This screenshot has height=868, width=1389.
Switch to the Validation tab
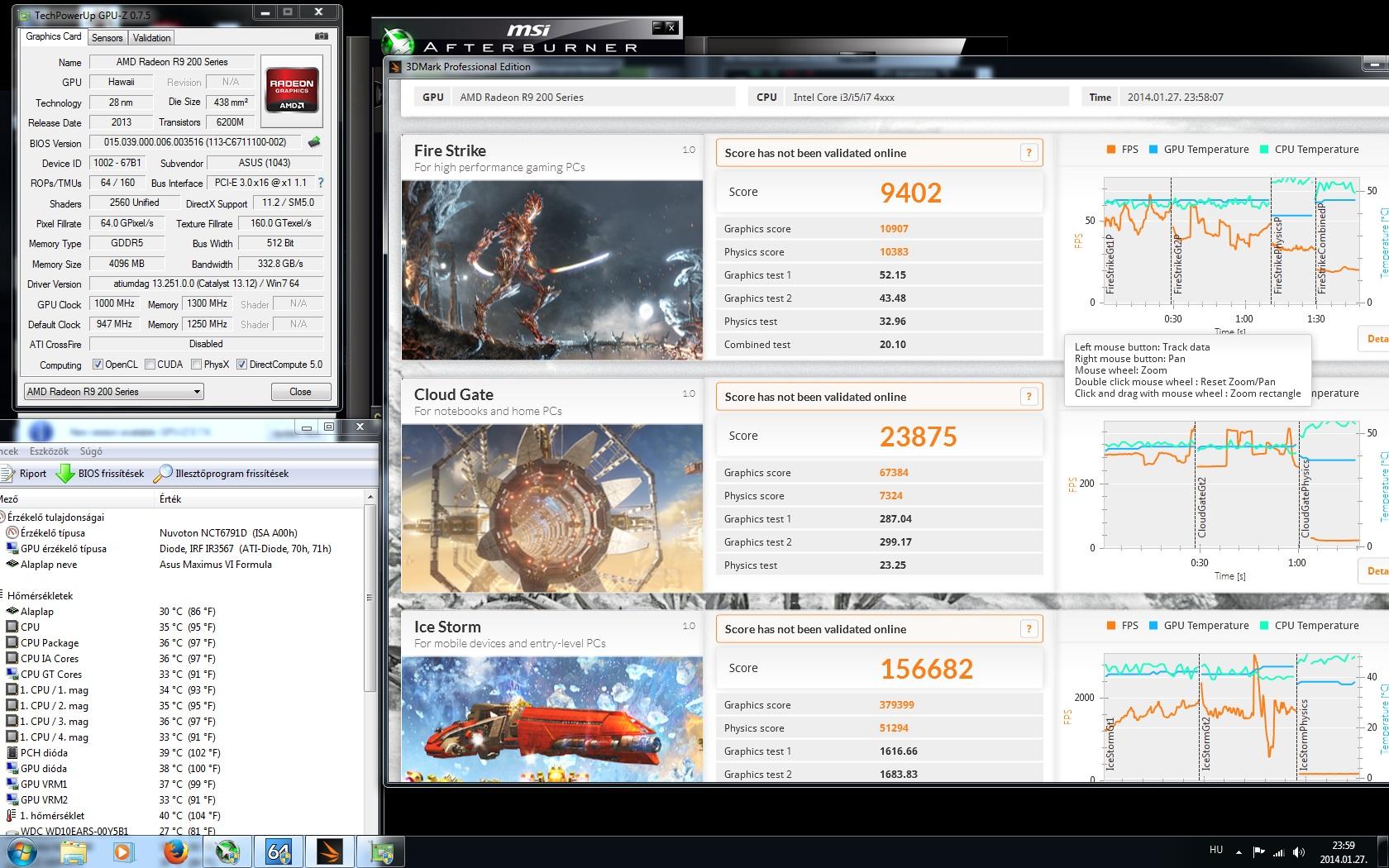click(151, 37)
